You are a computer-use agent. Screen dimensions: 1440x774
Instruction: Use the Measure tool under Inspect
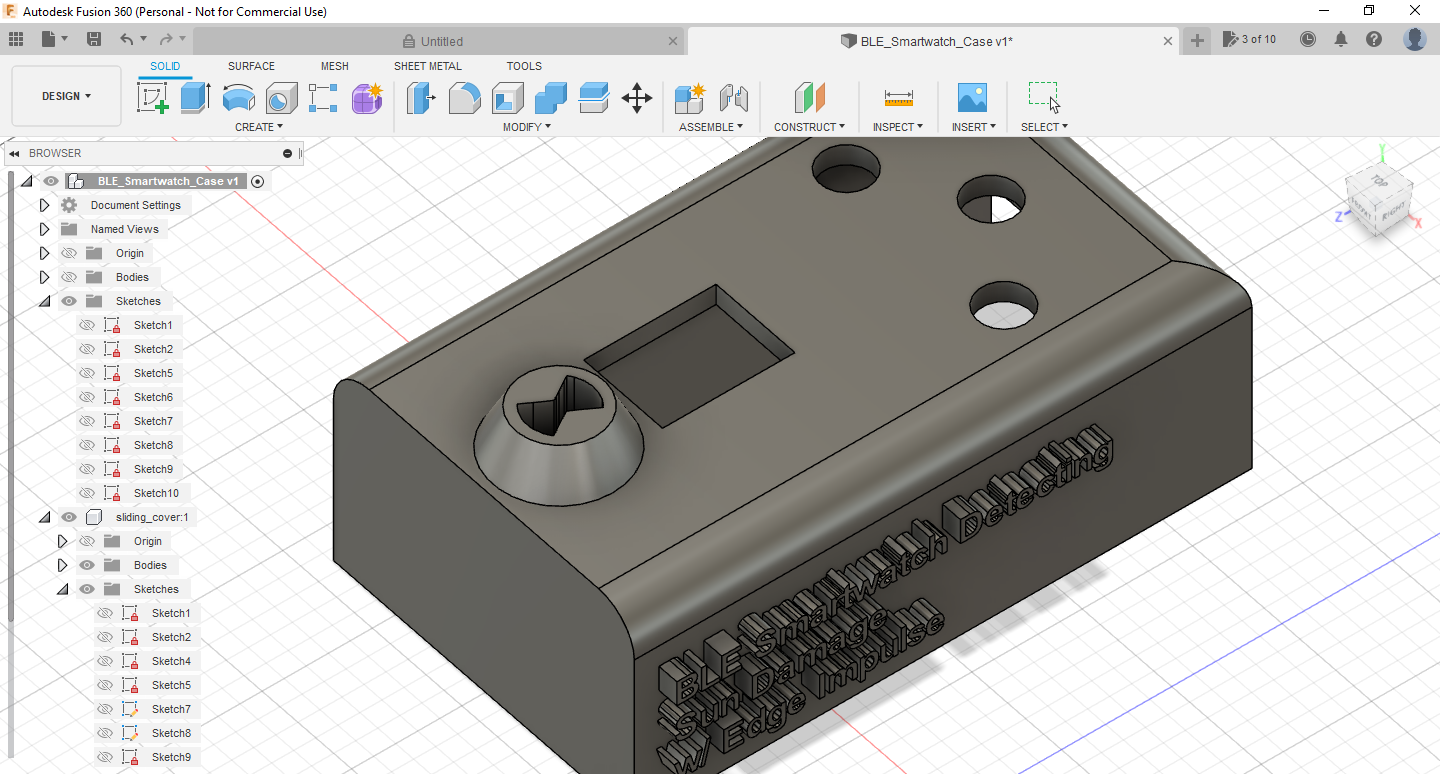897,97
